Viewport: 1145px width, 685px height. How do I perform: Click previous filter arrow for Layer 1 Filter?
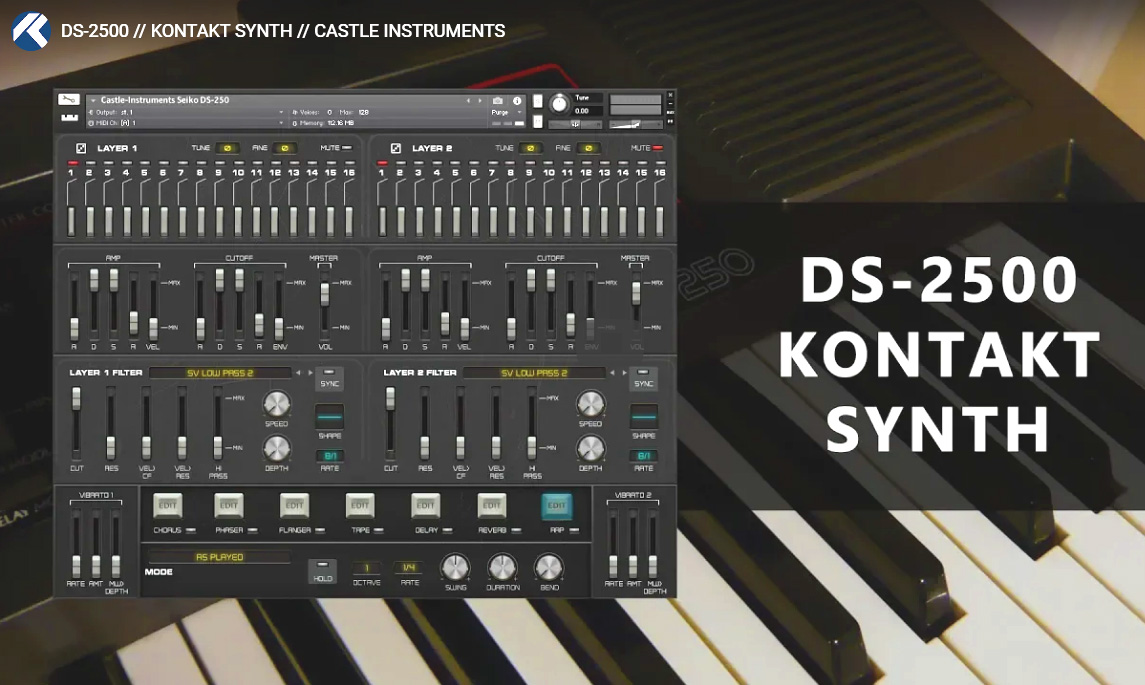[298, 373]
